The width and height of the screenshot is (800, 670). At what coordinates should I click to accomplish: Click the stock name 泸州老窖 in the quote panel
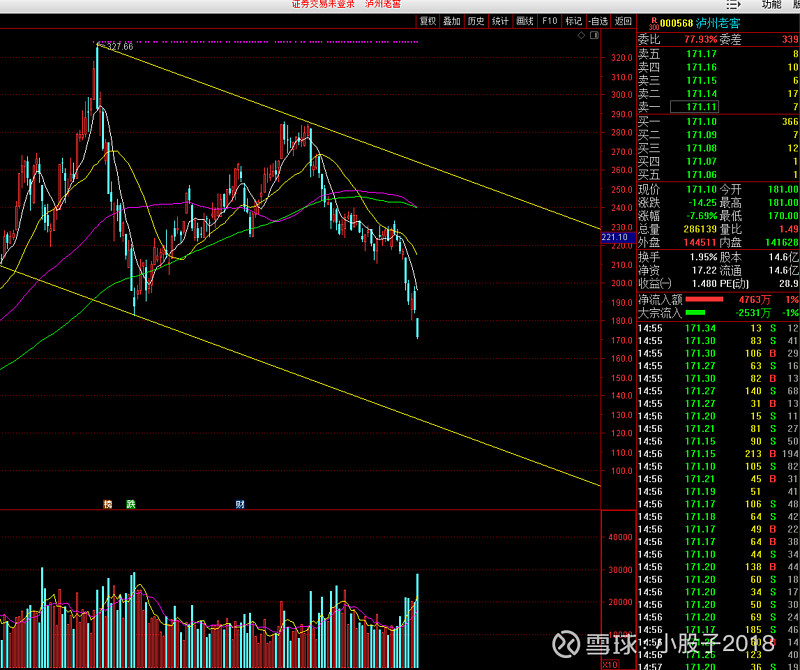718,23
